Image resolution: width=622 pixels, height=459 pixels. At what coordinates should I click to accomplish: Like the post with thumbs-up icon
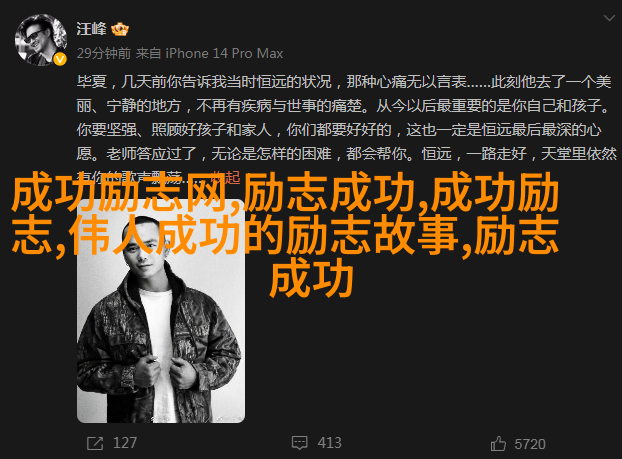498,444
